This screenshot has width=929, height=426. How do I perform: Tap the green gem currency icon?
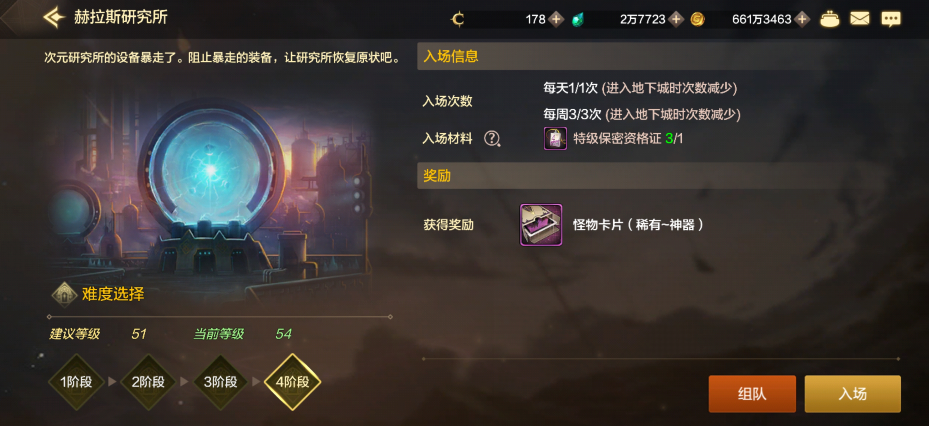point(578,20)
